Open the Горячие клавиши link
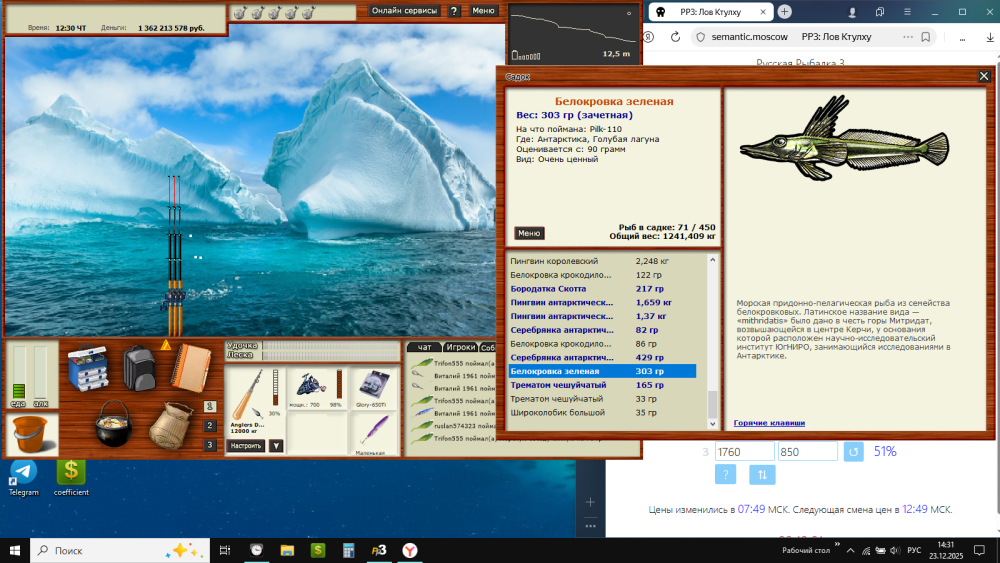 click(x=769, y=423)
